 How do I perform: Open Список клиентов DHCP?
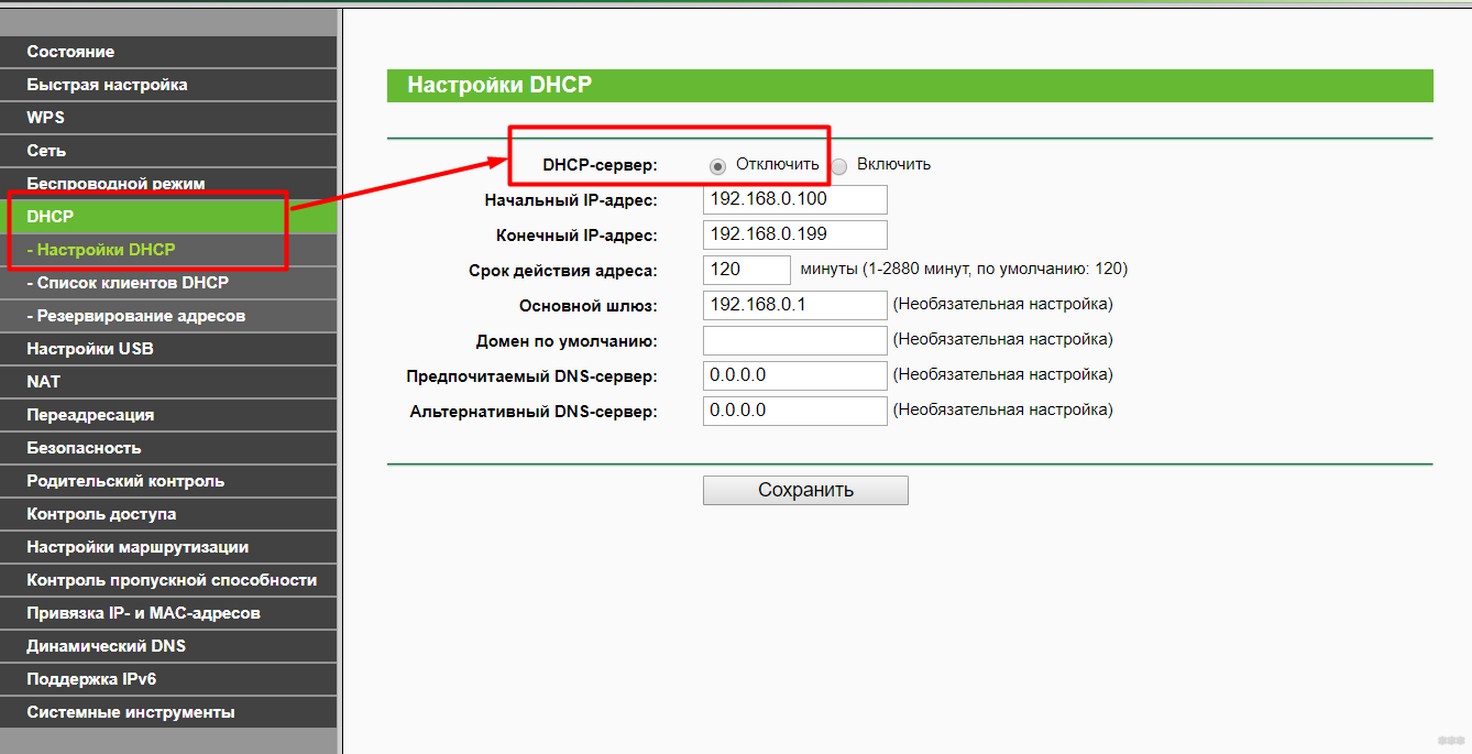168,283
